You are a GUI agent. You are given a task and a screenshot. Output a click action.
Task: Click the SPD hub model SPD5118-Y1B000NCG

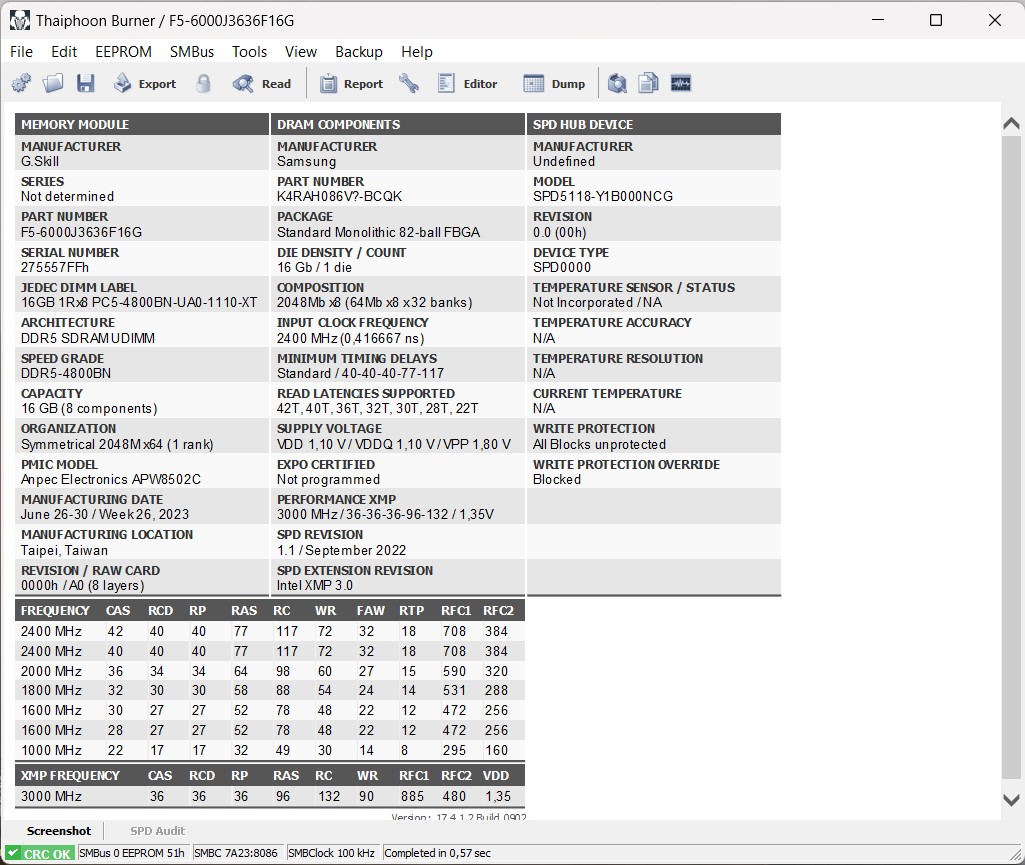tap(603, 196)
